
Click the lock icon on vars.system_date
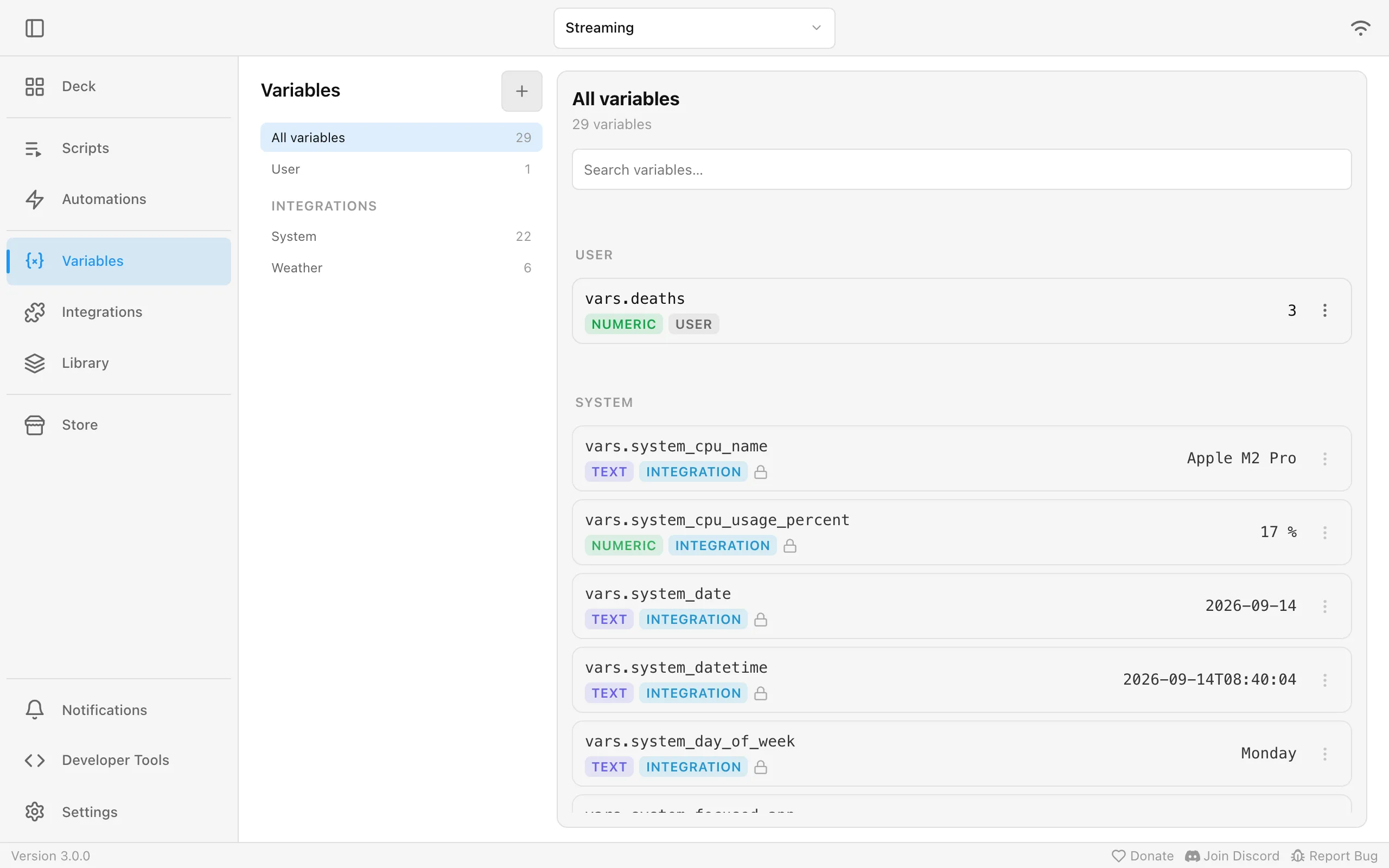tap(761, 620)
